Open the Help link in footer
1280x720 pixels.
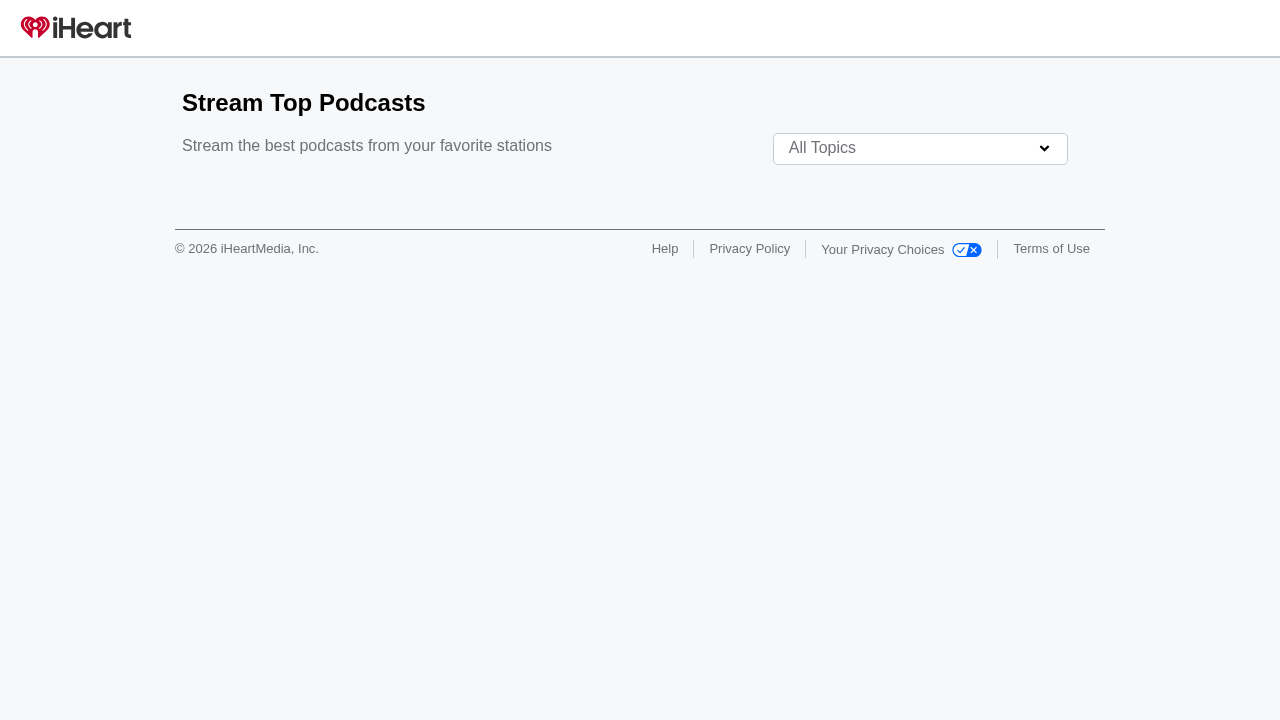(x=664, y=249)
